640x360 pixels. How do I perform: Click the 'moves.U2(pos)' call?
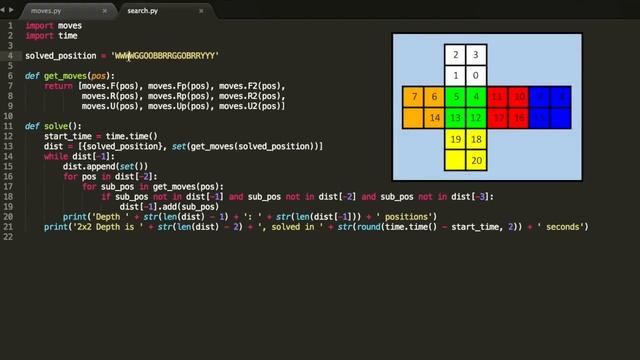pyautogui.click(x=250, y=106)
